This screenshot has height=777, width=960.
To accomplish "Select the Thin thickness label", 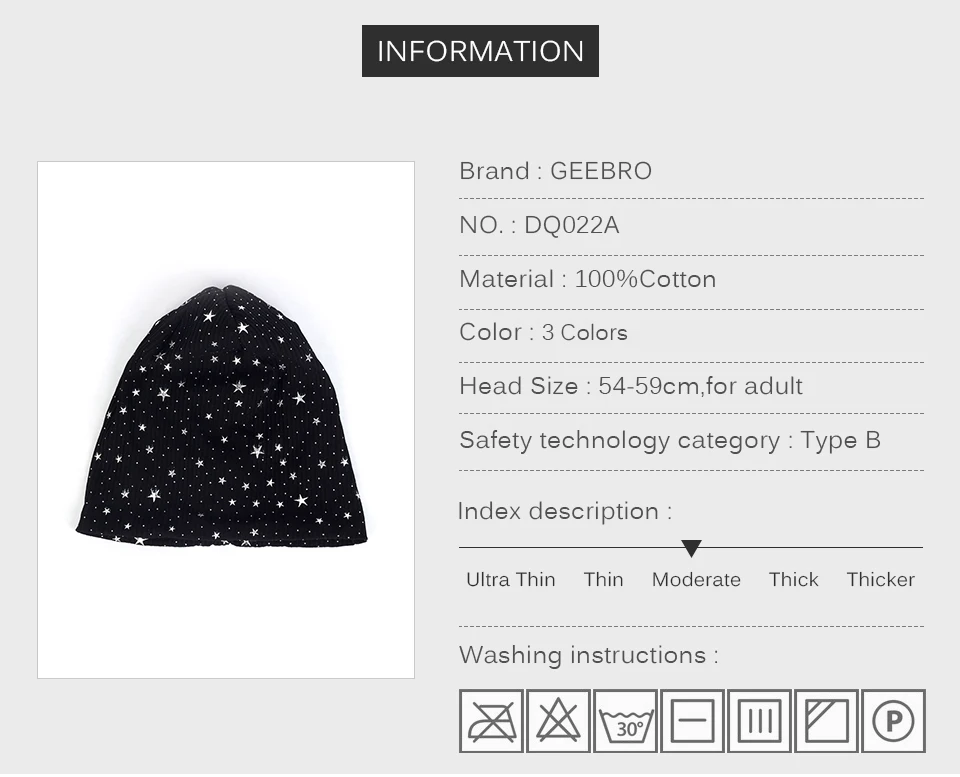I will pyautogui.click(x=603, y=579).
